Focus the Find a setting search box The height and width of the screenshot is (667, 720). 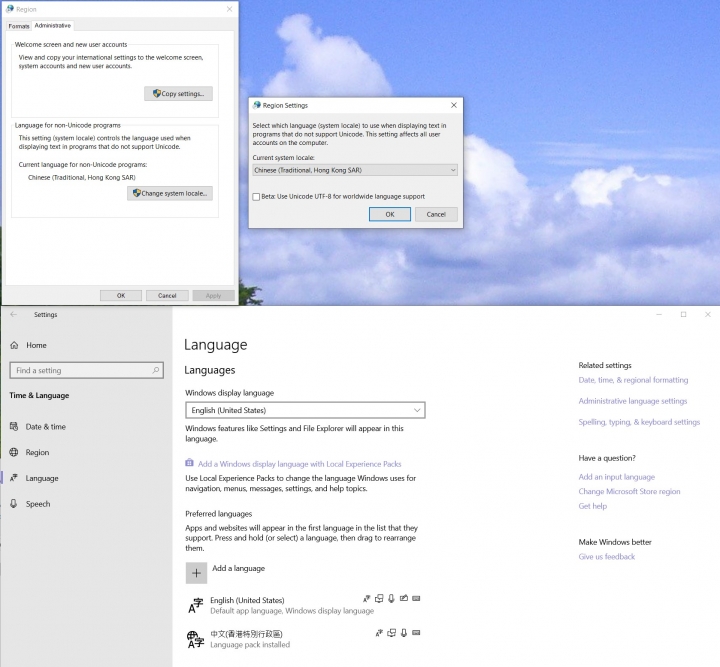point(86,370)
